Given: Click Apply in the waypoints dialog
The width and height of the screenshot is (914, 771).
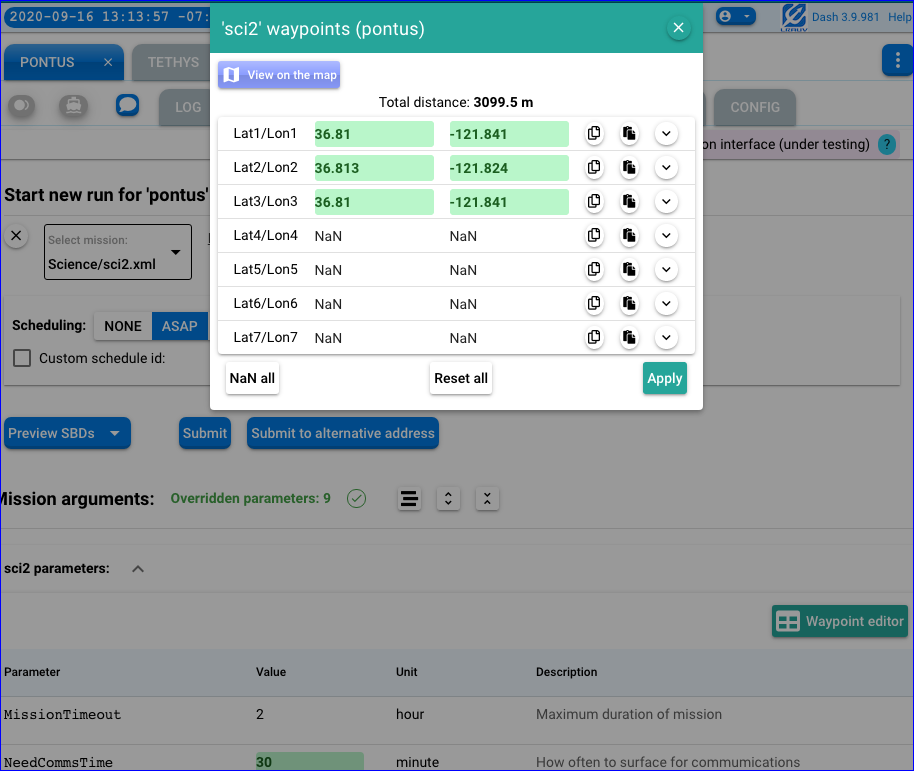Looking at the screenshot, I should coord(664,379).
